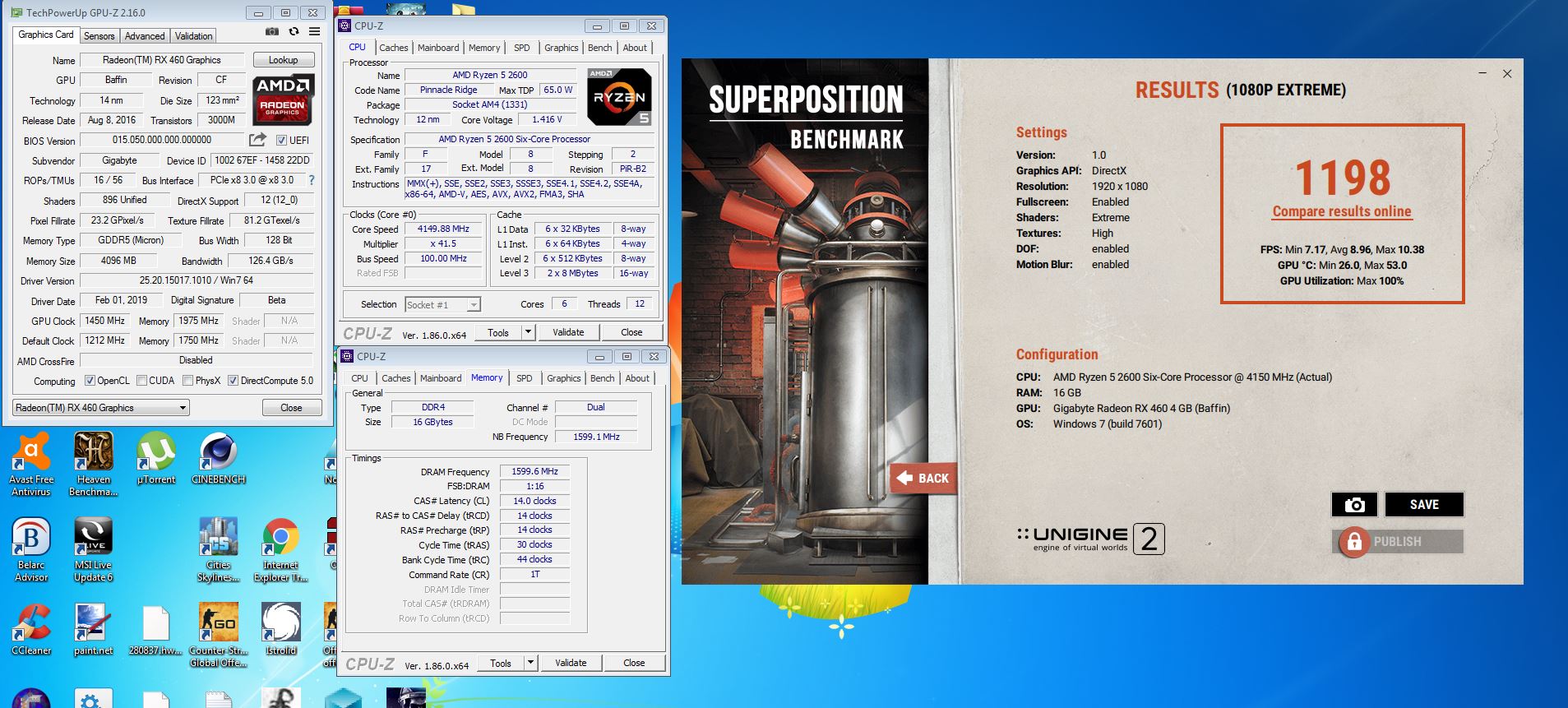Click the BACK button in Superposition
Screen dimensions: 1568x708
coord(924,479)
